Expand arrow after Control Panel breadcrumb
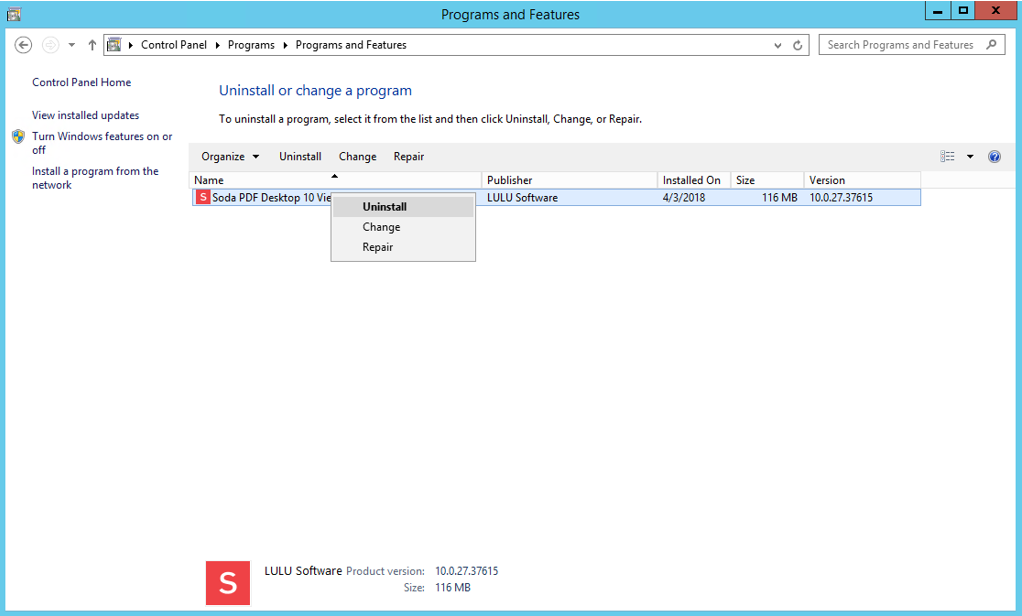Screen dimensions: 1022x616 point(218,45)
